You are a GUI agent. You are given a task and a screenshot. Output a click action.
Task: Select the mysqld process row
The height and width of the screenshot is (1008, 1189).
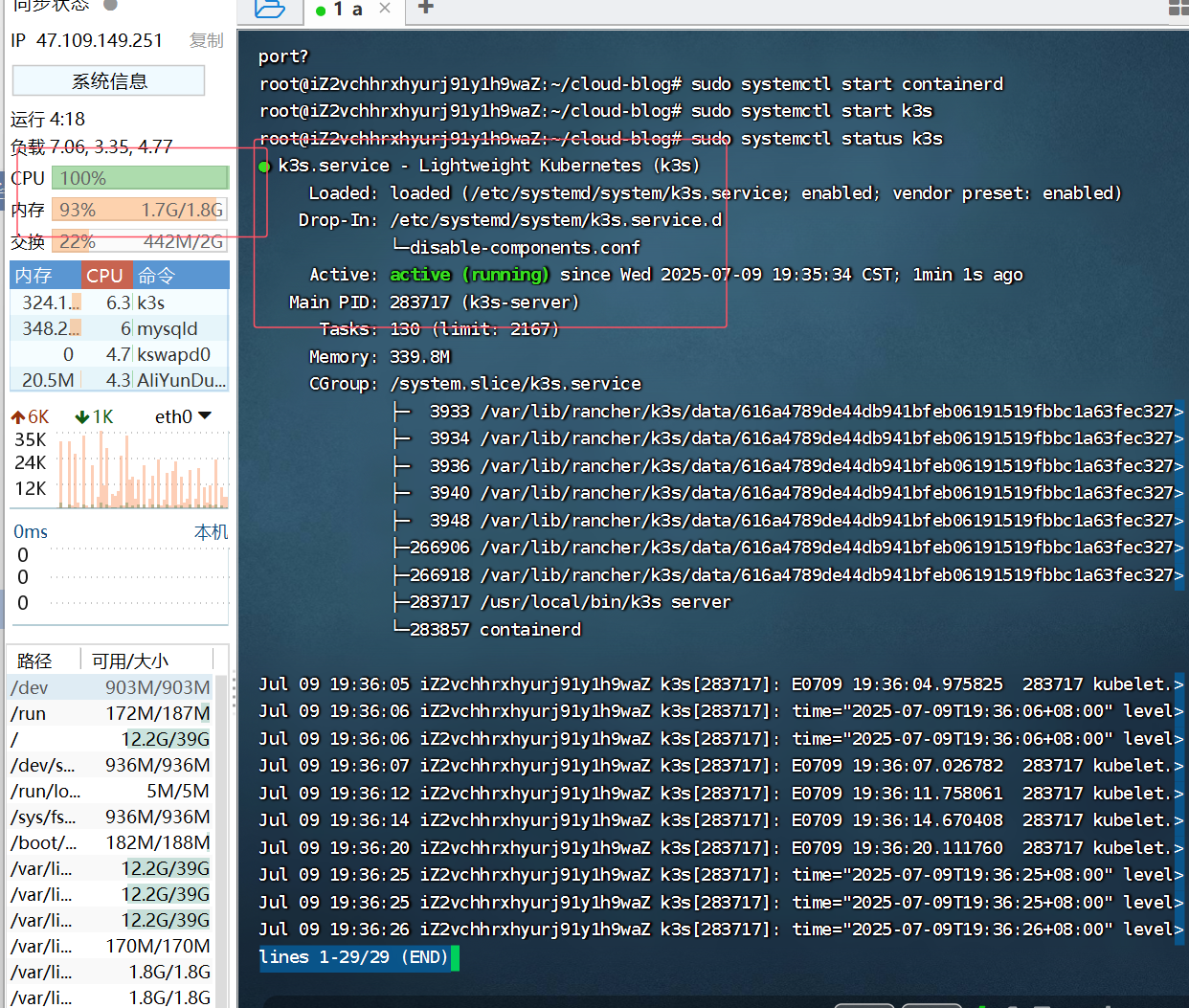point(120,328)
